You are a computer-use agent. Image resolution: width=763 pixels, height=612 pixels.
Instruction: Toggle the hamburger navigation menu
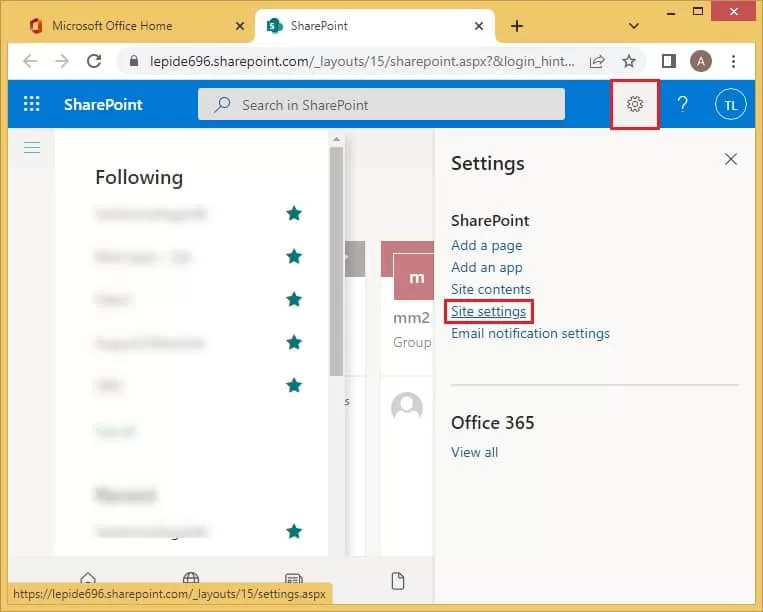point(32,148)
